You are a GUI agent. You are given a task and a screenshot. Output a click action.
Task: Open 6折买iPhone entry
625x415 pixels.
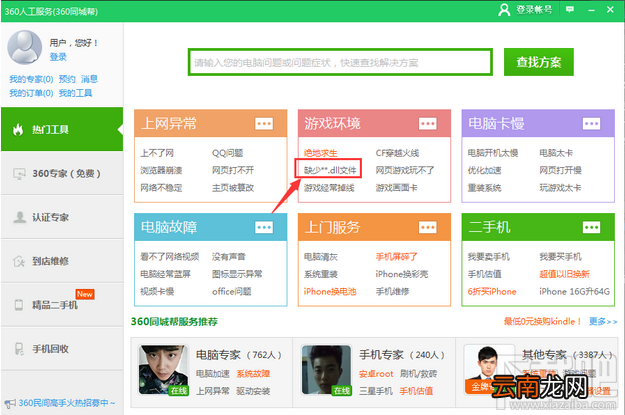(x=492, y=291)
